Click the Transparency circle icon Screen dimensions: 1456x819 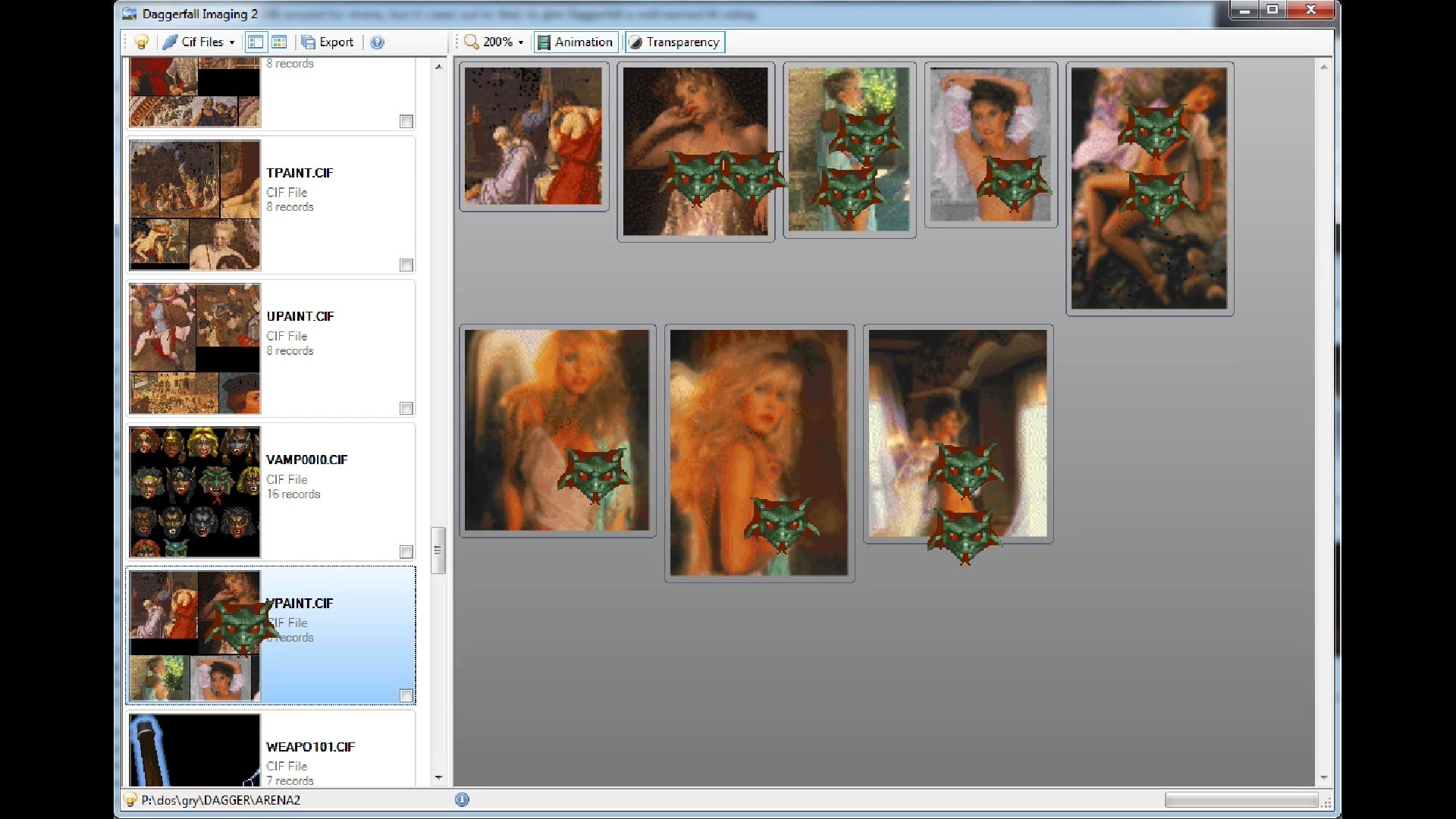635,42
